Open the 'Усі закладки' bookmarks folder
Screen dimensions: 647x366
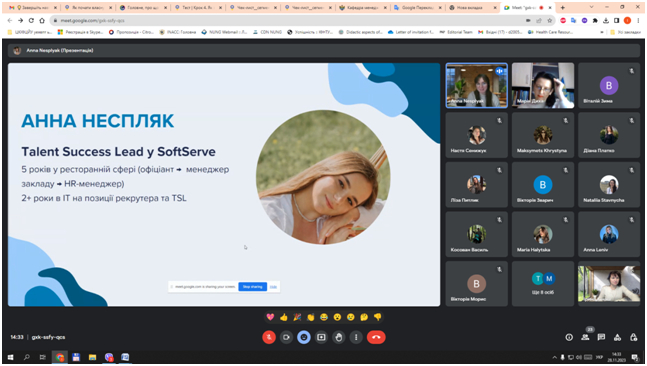[x=625, y=32]
